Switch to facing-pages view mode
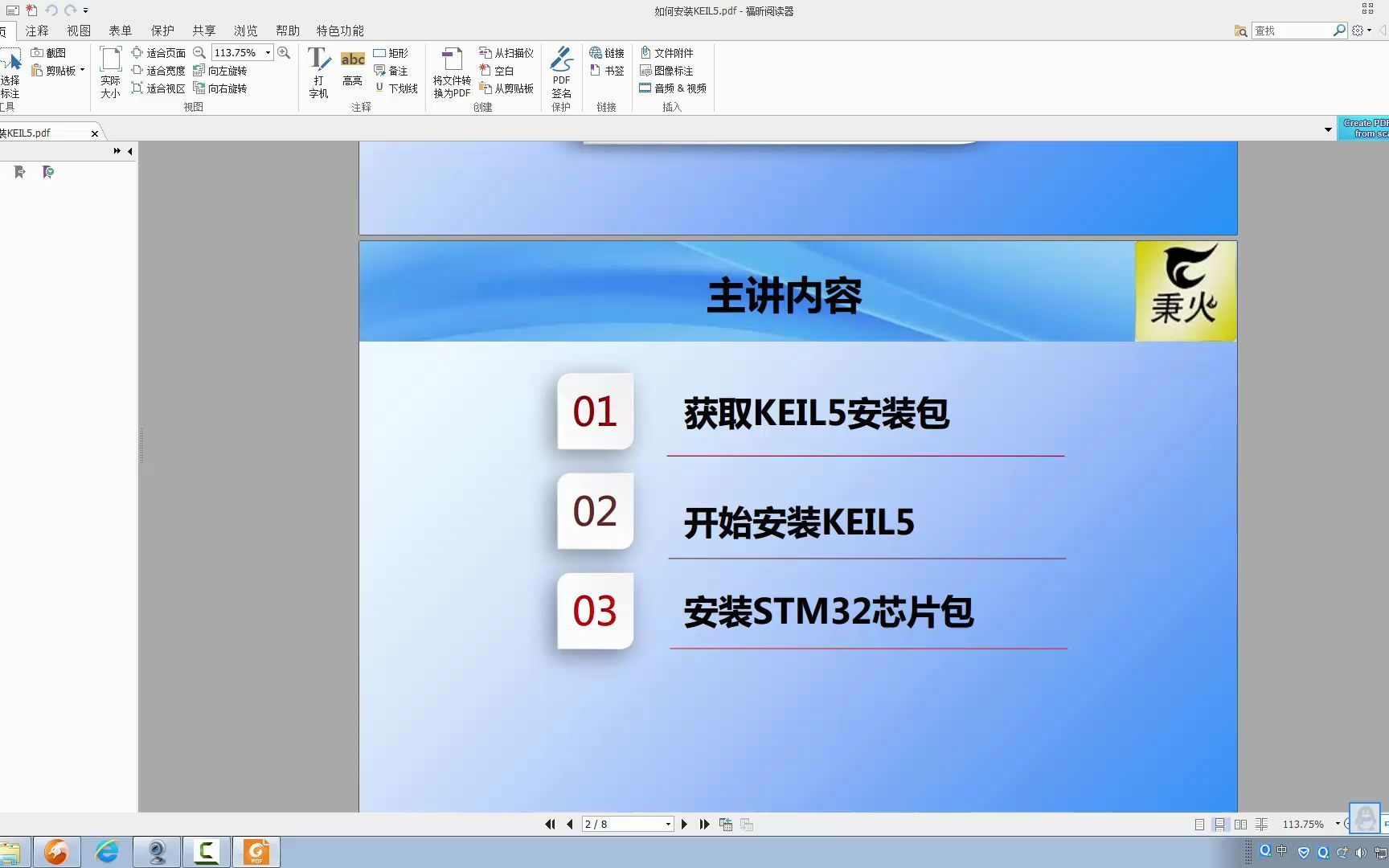 [x=1240, y=824]
